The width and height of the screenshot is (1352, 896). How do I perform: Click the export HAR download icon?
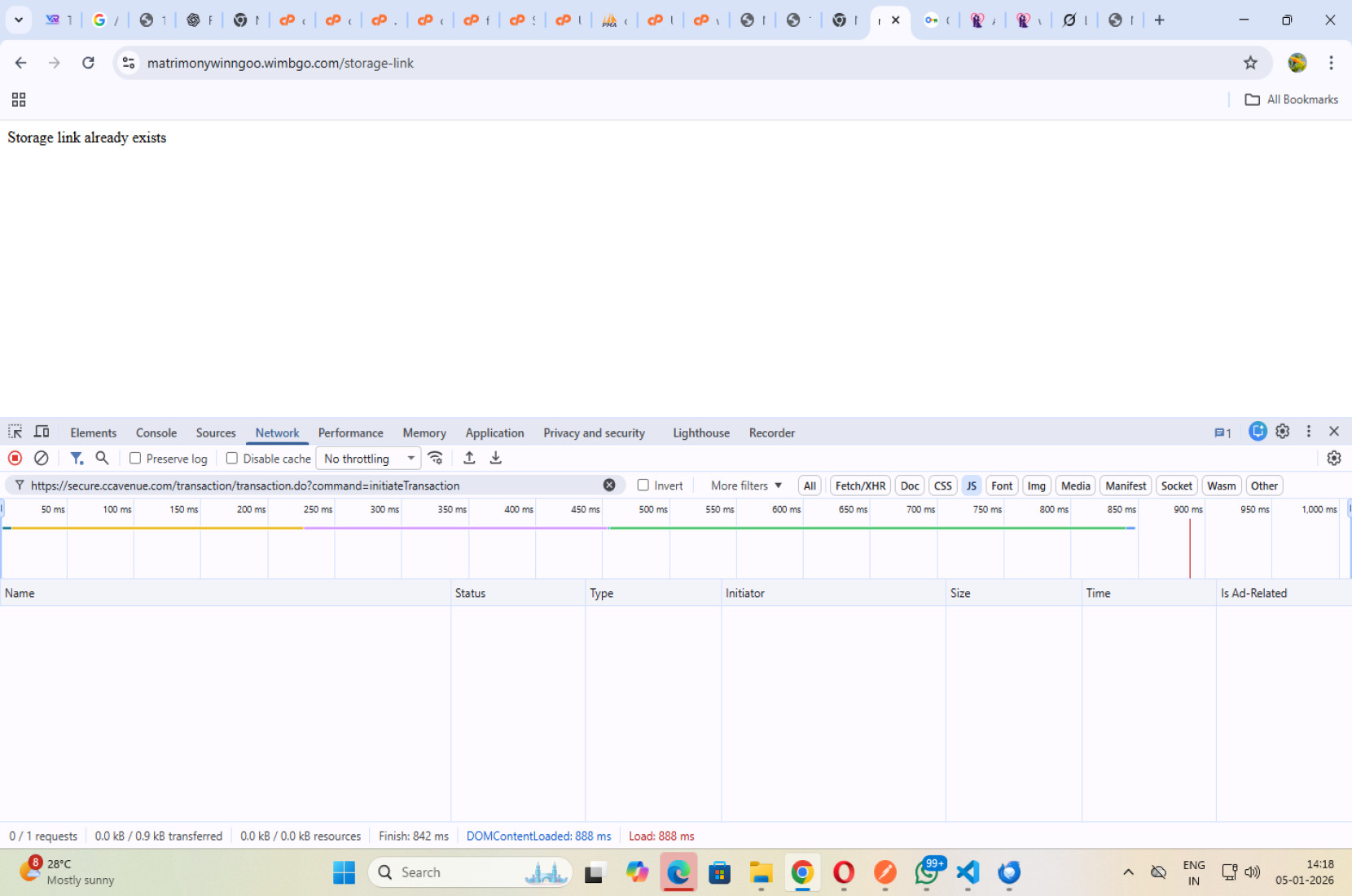click(x=495, y=459)
